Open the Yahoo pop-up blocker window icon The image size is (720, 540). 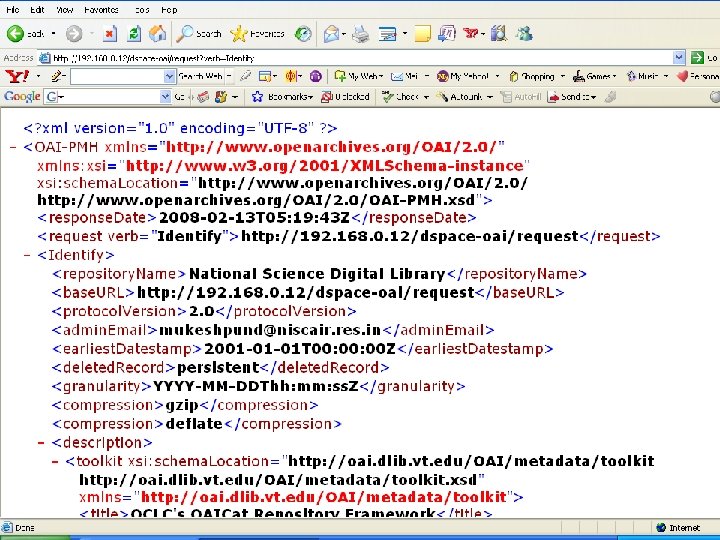click(265, 76)
